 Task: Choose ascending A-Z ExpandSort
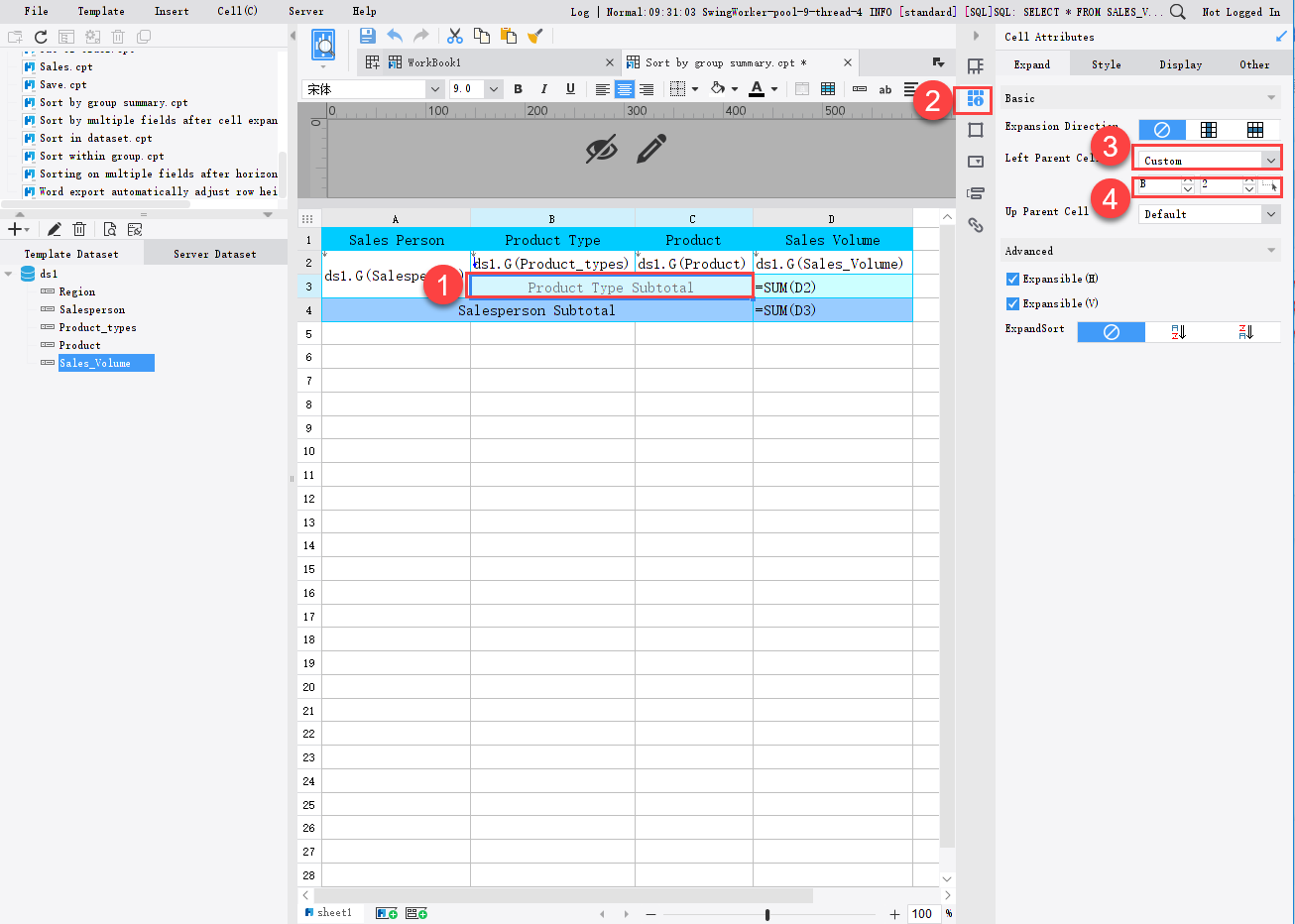point(1179,332)
